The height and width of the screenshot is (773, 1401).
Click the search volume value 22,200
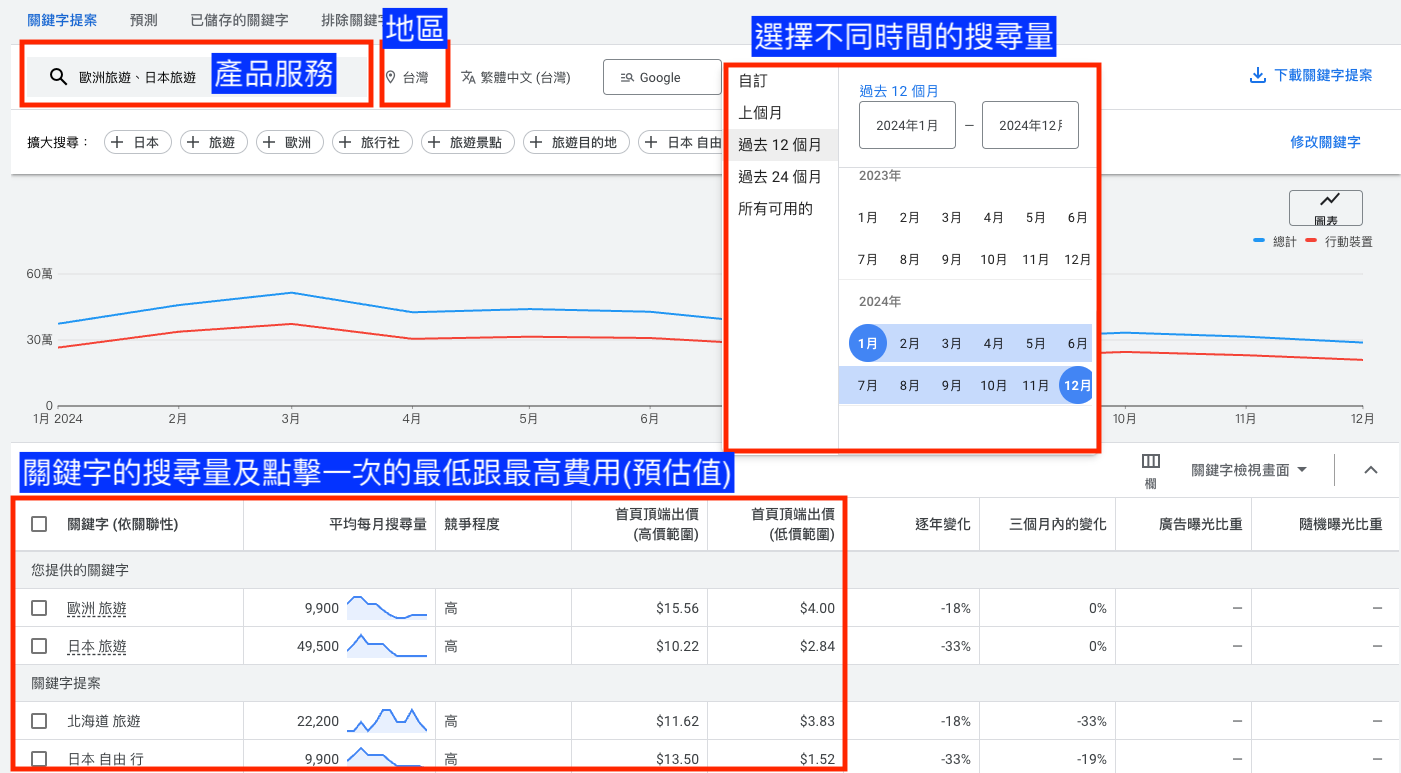coord(318,721)
